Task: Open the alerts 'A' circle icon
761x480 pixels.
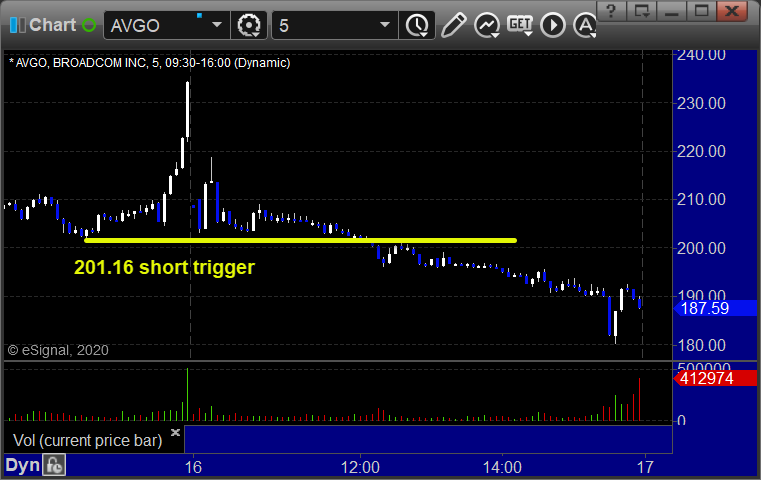Action: click(585, 25)
